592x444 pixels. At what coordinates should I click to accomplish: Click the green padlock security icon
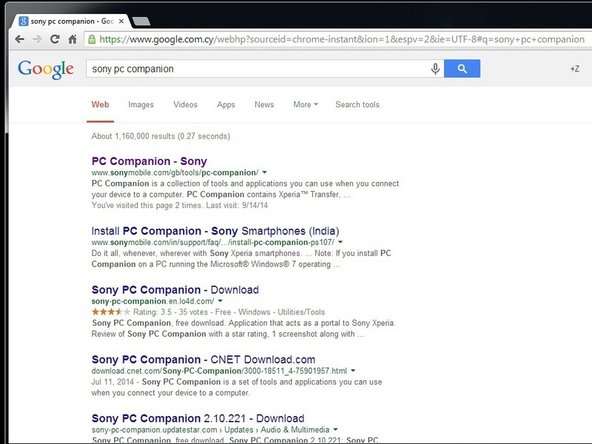92,39
